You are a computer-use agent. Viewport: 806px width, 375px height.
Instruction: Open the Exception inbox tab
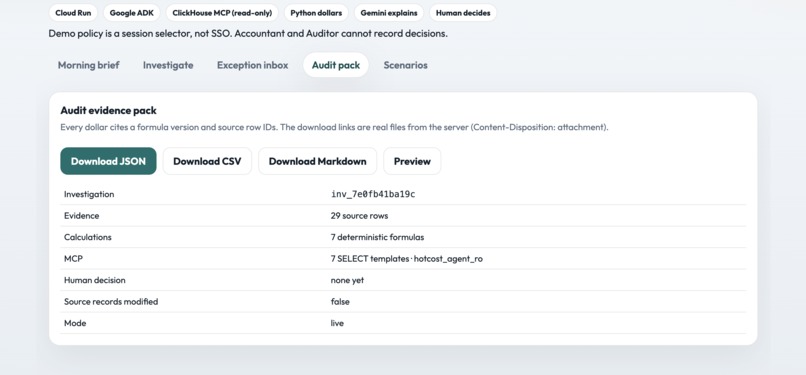[252, 65]
